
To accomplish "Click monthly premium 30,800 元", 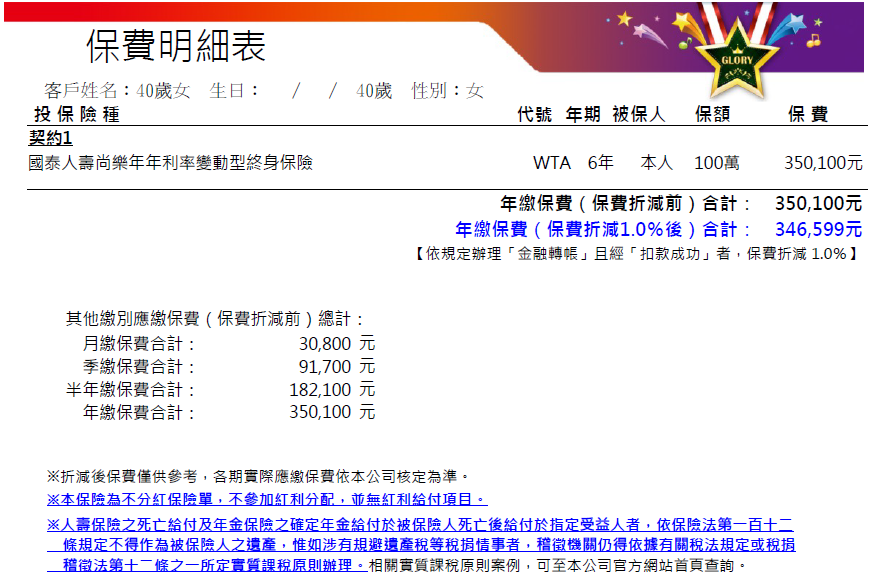I will coord(337,344).
